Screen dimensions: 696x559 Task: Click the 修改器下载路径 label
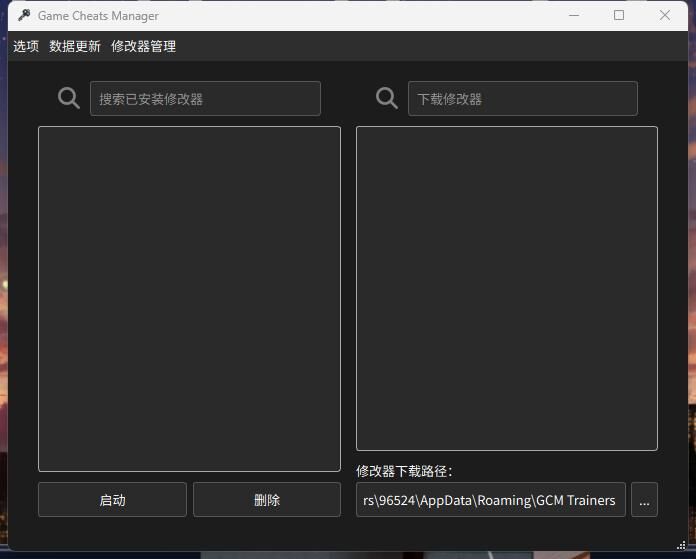click(404, 471)
